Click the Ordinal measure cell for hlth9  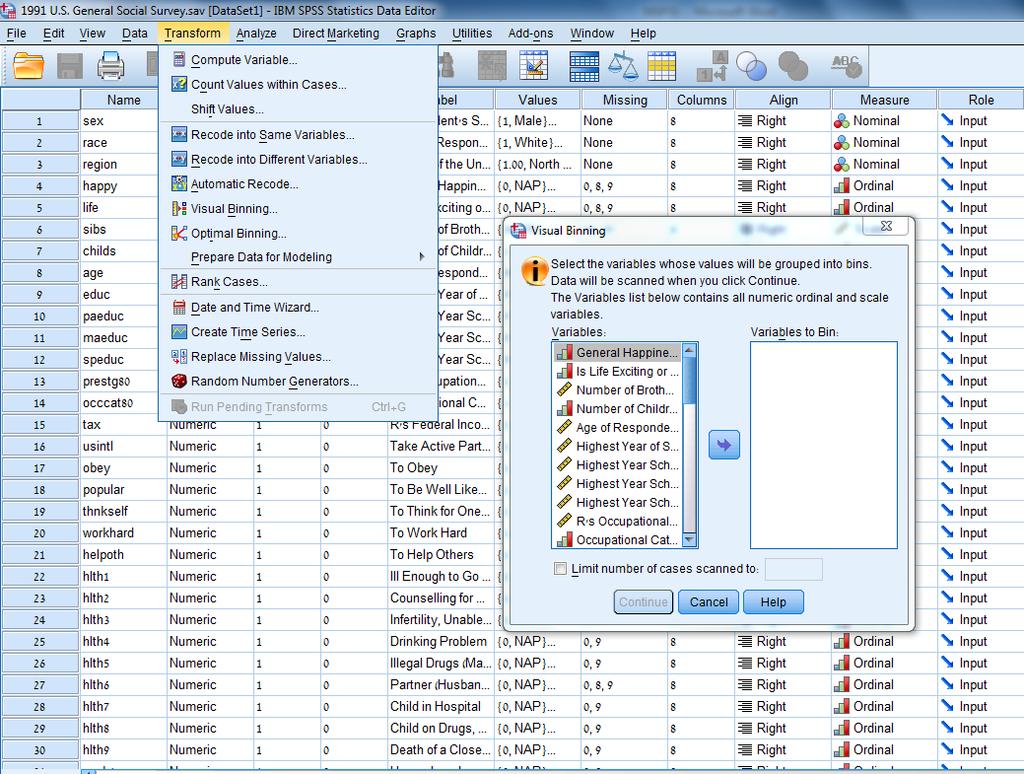pos(884,750)
